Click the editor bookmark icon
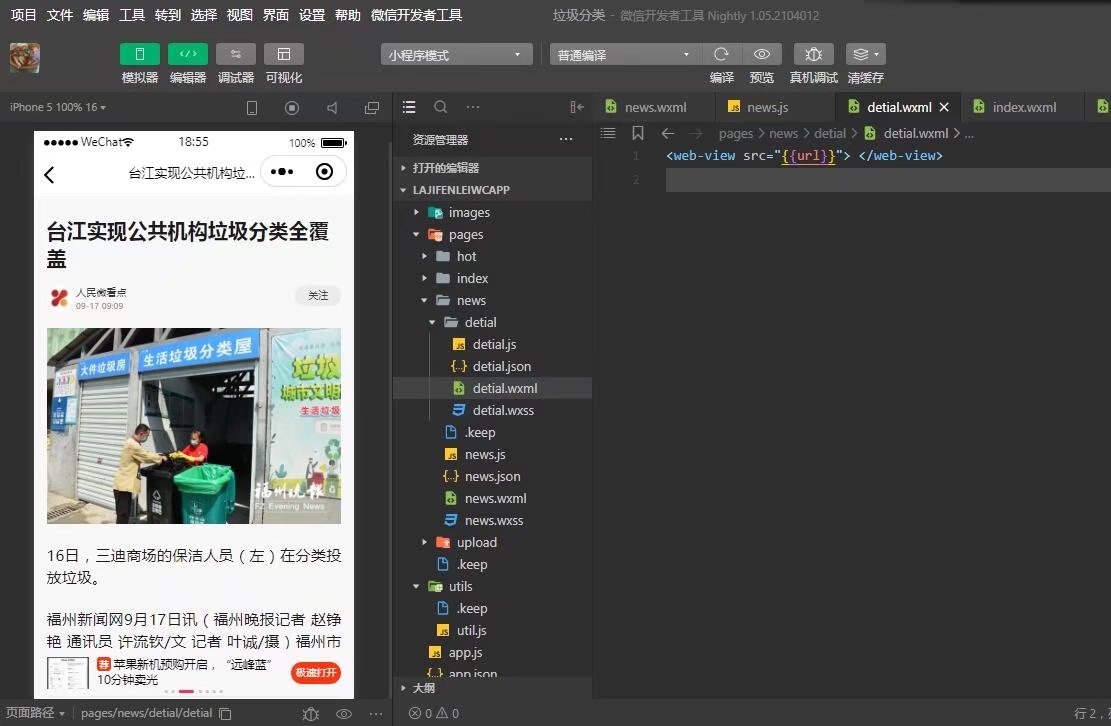Image resolution: width=1111 pixels, height=726 pixels. [638, 133]
